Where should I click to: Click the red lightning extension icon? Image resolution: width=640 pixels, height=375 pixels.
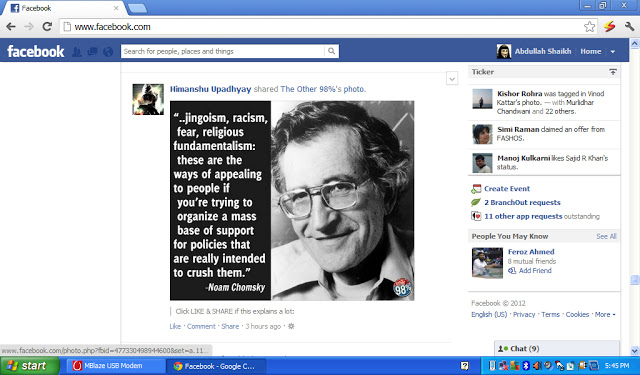609,27
